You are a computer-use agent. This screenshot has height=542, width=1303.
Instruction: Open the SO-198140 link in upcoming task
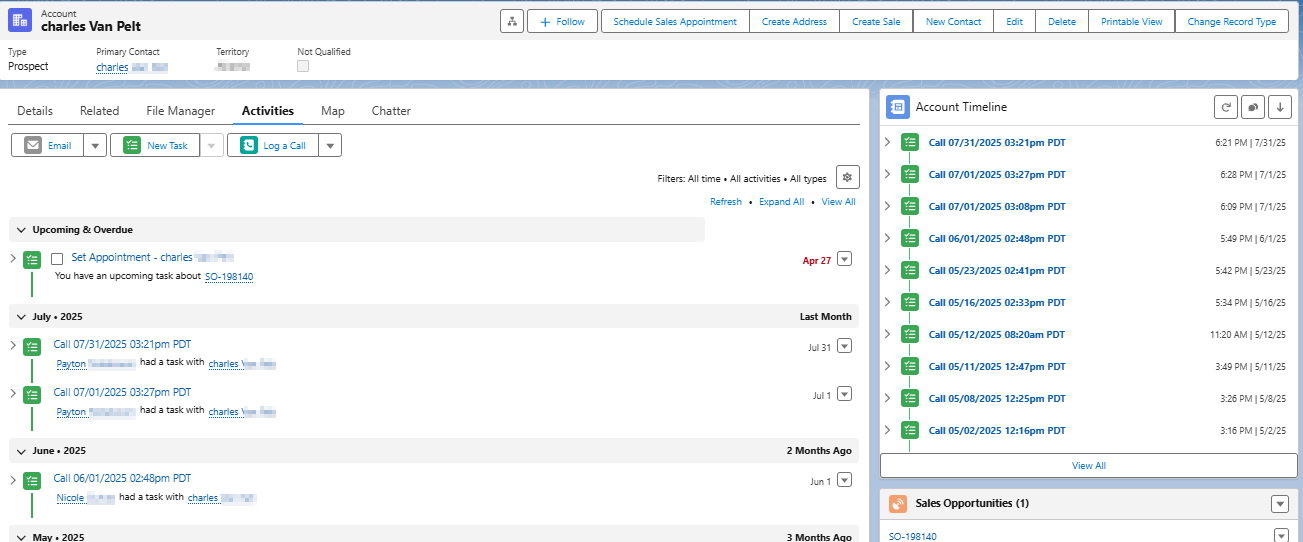(x=229, y=277)
